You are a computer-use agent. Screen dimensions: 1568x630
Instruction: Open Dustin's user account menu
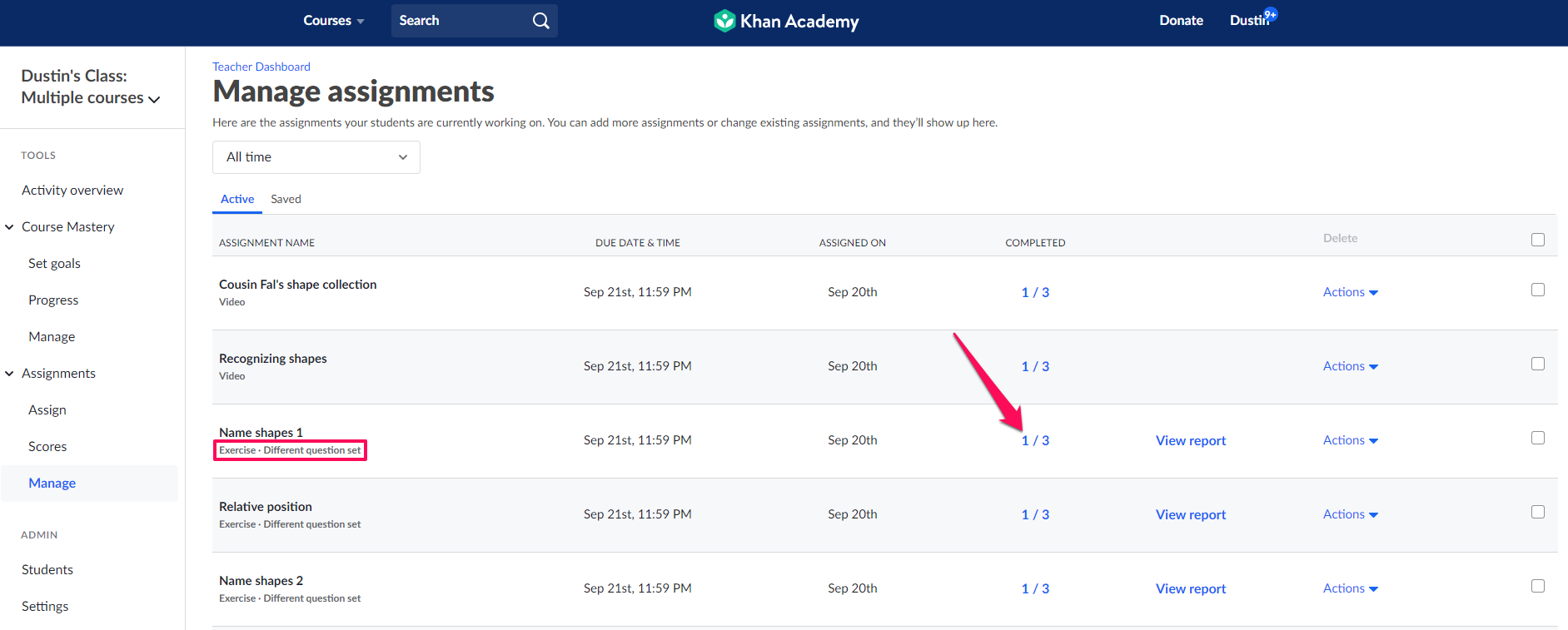1247,21
